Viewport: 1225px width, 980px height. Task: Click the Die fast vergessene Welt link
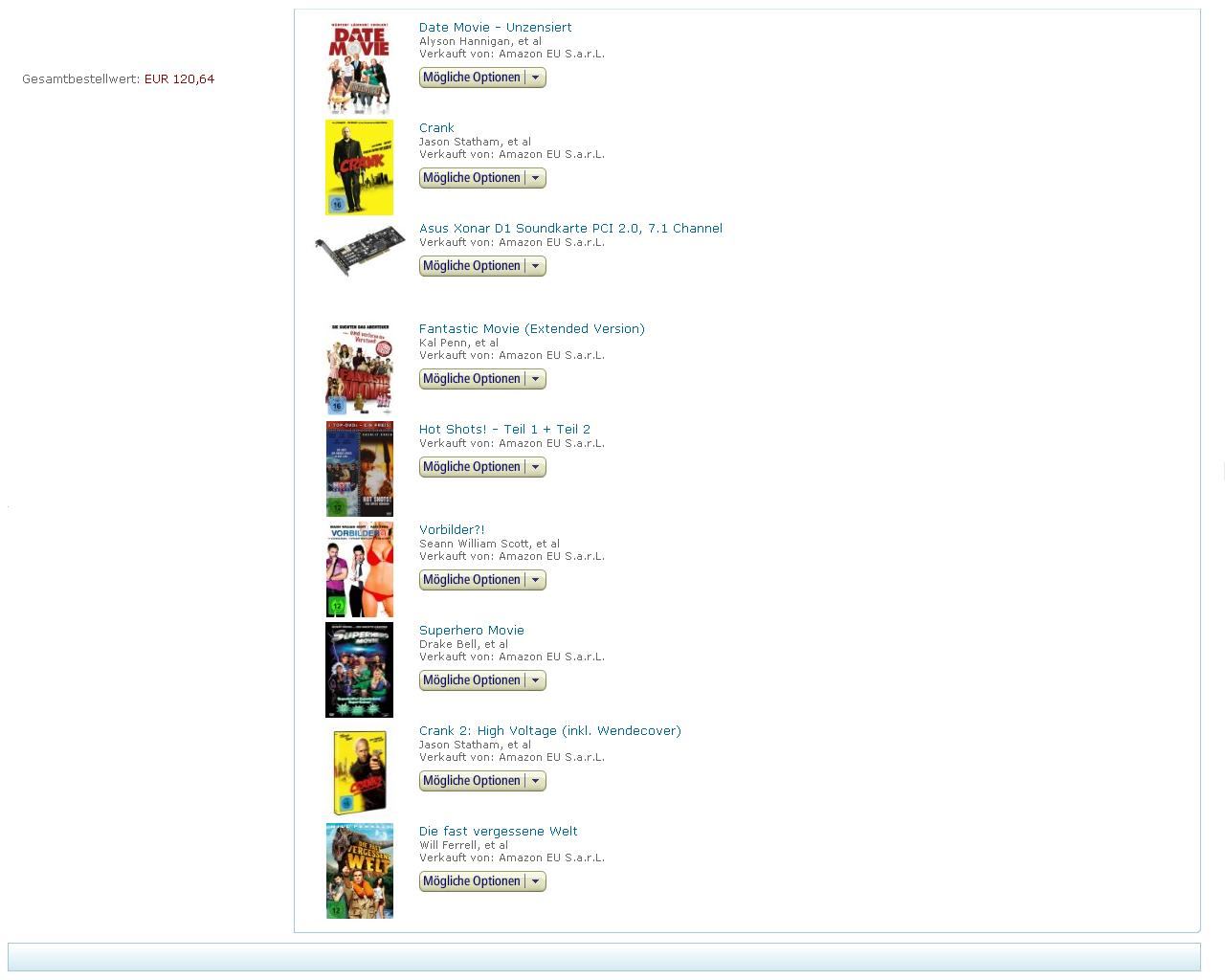[x=499, y=831]
